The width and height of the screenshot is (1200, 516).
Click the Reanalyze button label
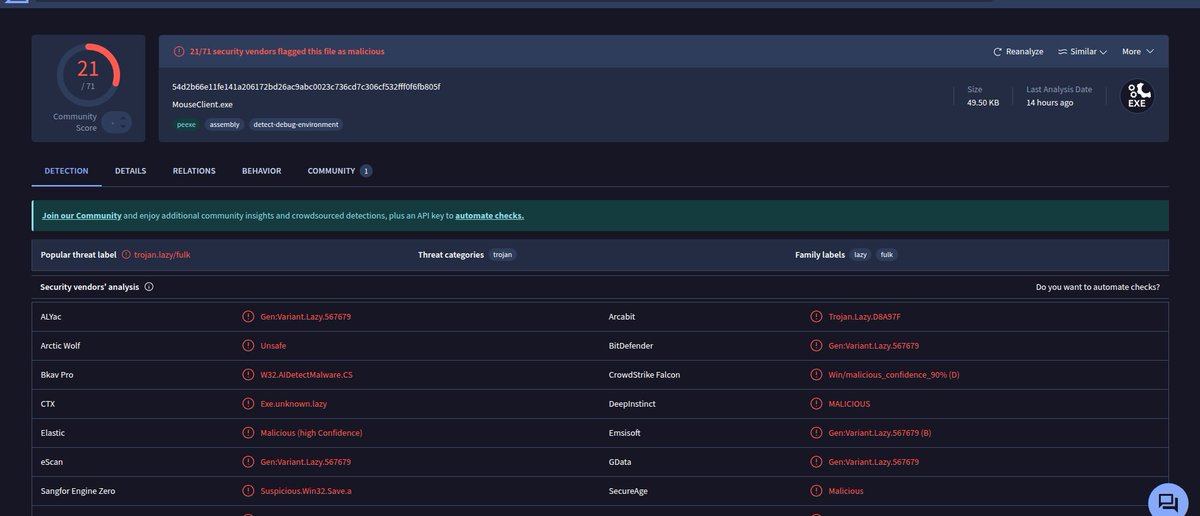pyautogui.click(x=1025, y=51)
